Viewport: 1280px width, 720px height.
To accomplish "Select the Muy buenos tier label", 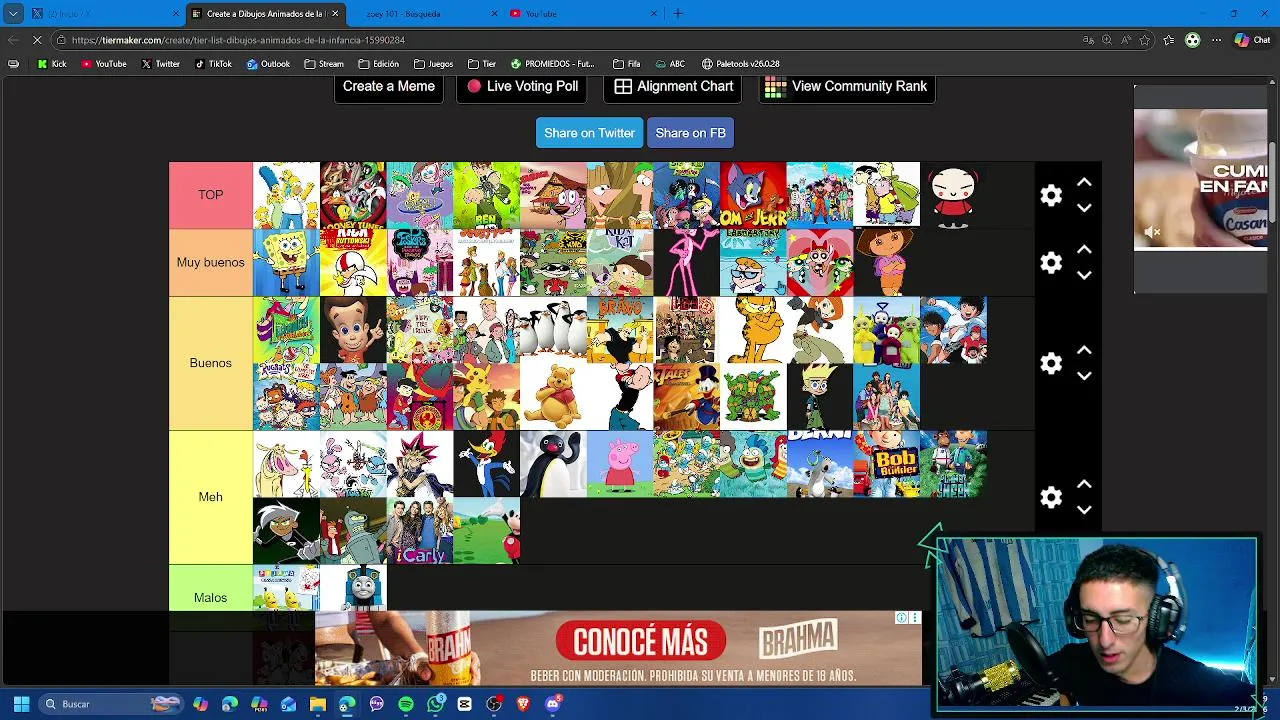I will tap(210, 262).
